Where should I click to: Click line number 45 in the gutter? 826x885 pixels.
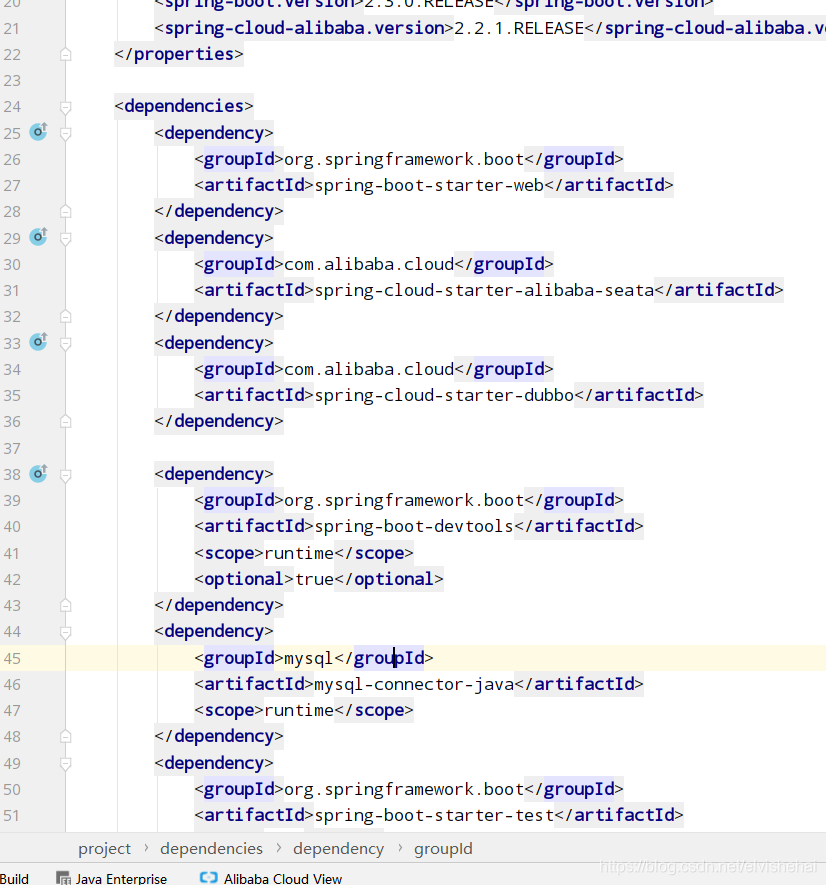coord(12,659)
